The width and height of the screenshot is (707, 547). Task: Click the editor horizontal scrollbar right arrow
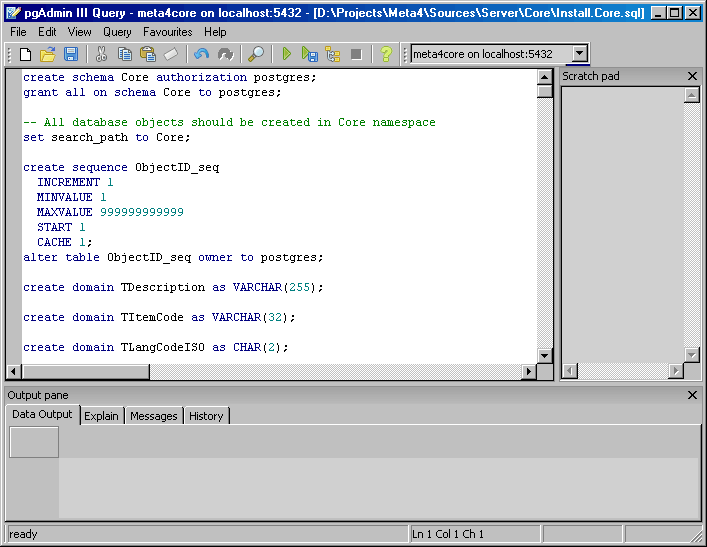[529, 372]
